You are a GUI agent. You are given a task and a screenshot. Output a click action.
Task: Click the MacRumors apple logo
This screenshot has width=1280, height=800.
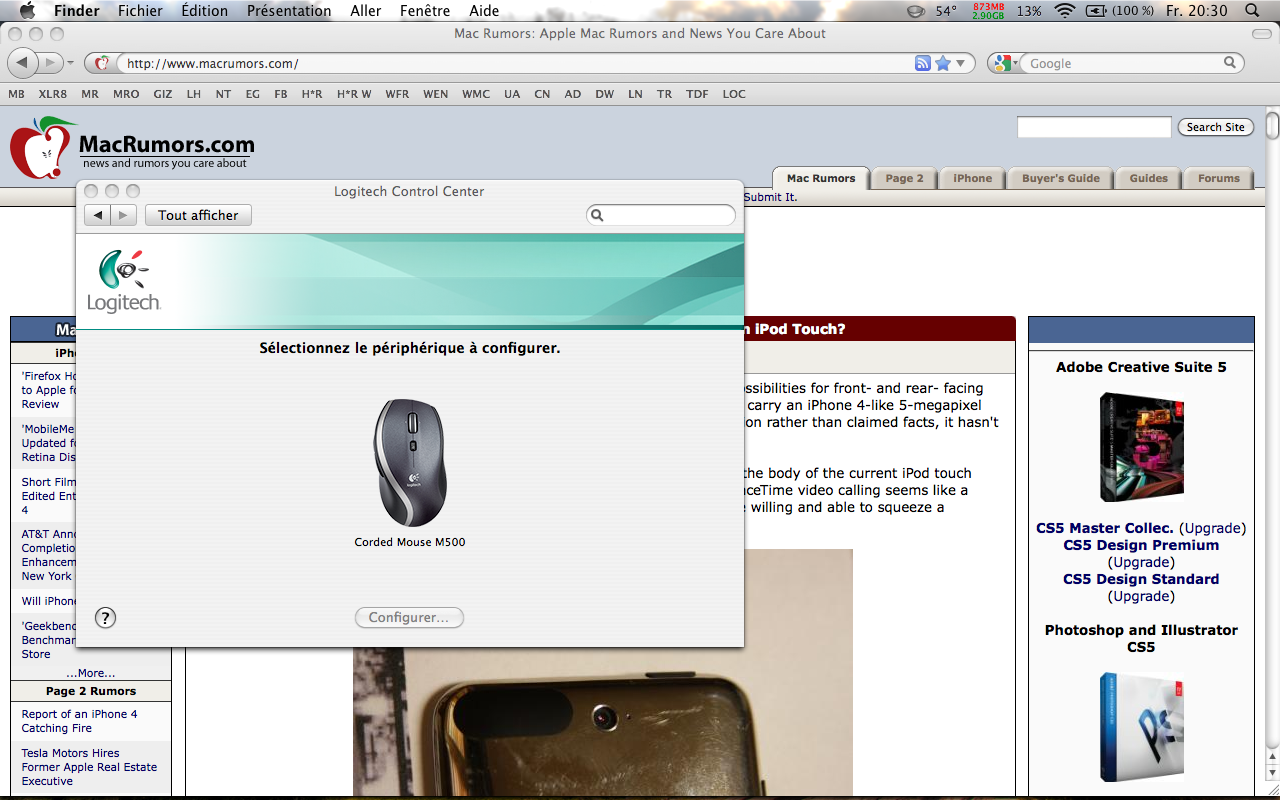[x=41, y=147]
